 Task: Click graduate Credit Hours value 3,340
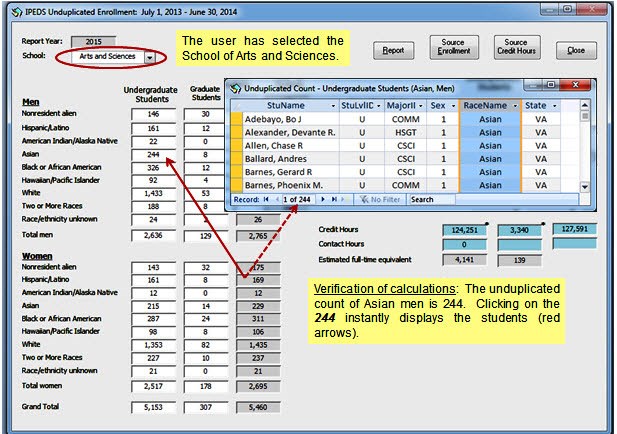point(519,230)
